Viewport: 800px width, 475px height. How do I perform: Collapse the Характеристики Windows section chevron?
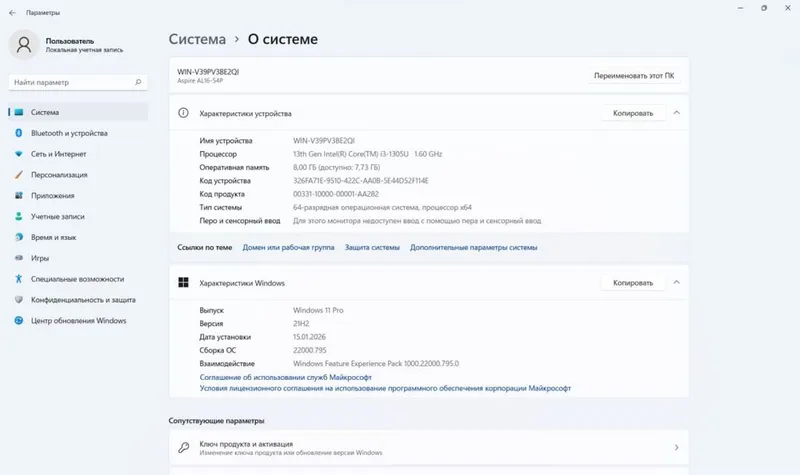pyautogui.click(x=677, y=282)
